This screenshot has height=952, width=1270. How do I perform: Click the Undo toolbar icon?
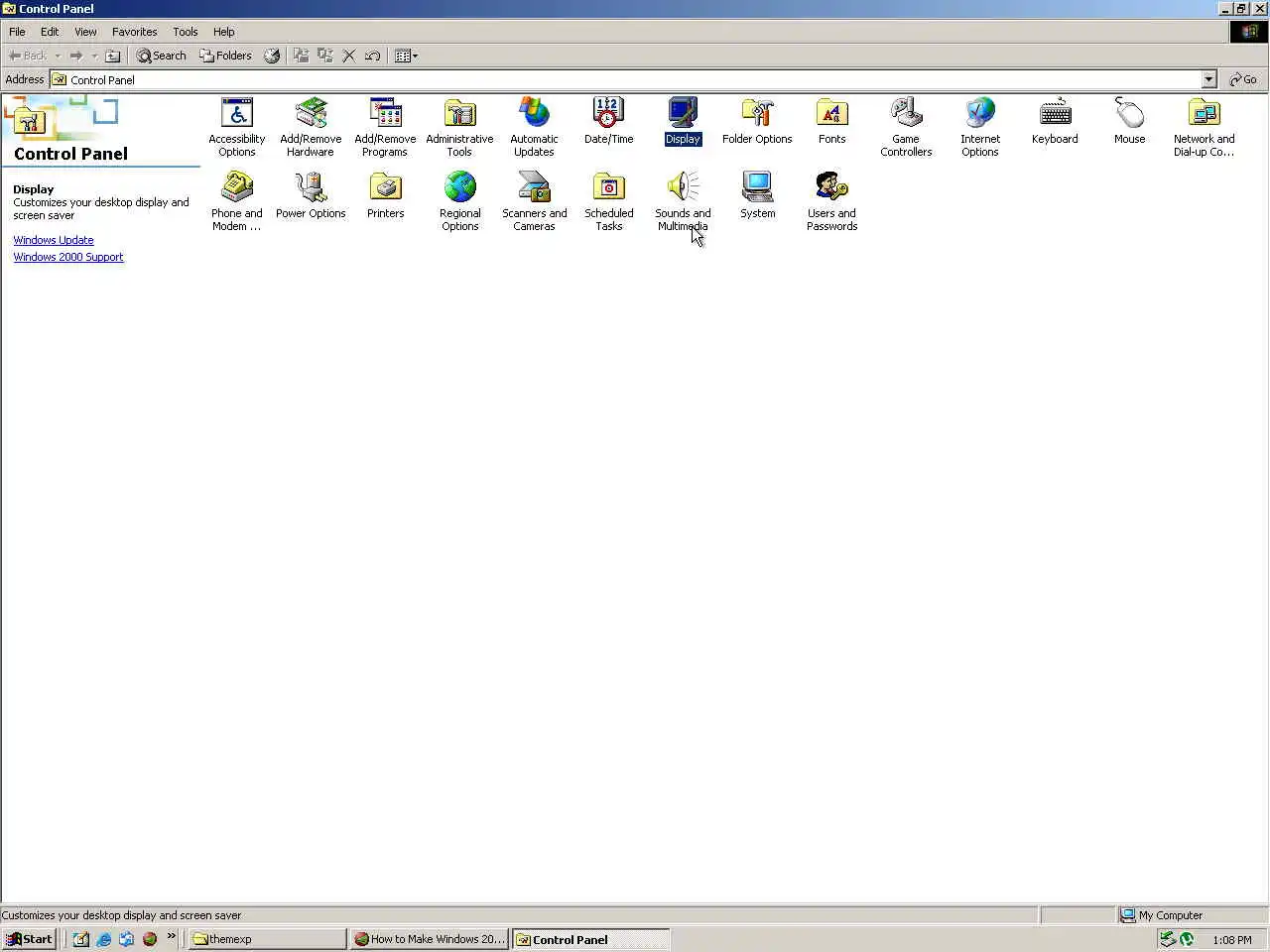(x=373, y=56)
